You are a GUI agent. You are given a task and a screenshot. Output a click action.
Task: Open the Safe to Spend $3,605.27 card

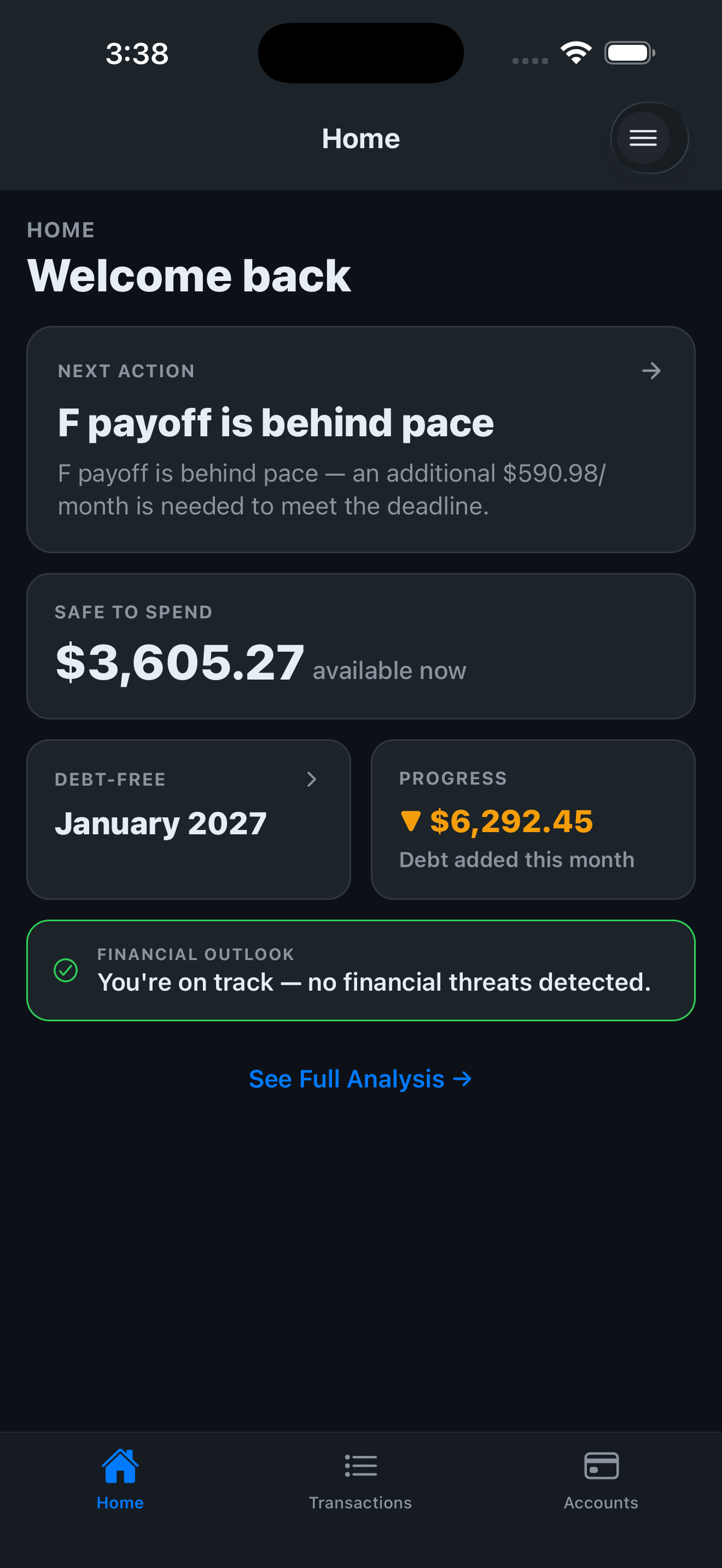(361, 646)
